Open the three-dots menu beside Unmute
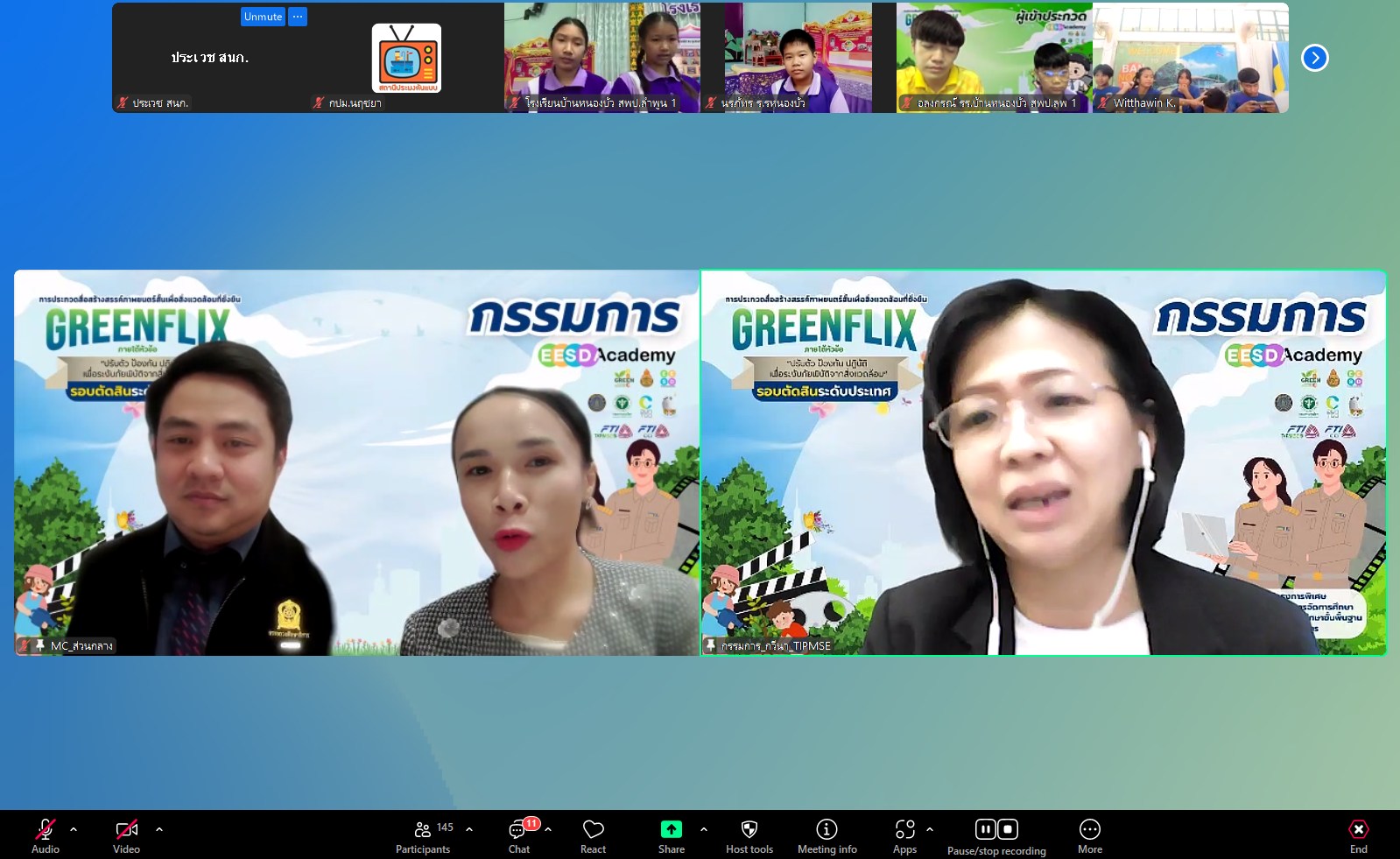Viewport: 1400px width, 859px height. tap(298, 17)
